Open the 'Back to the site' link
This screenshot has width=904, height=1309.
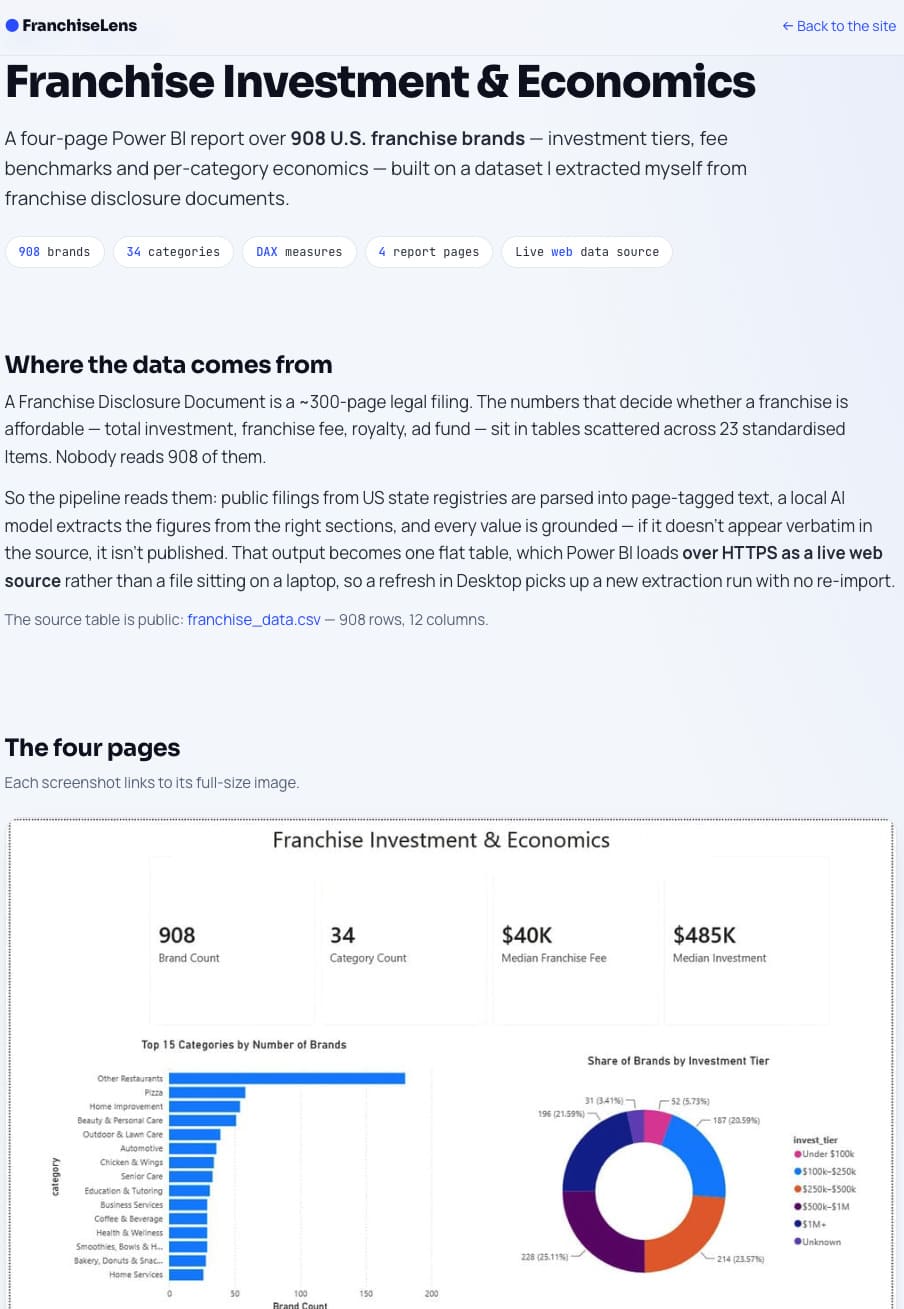click(x=839, y=26)
